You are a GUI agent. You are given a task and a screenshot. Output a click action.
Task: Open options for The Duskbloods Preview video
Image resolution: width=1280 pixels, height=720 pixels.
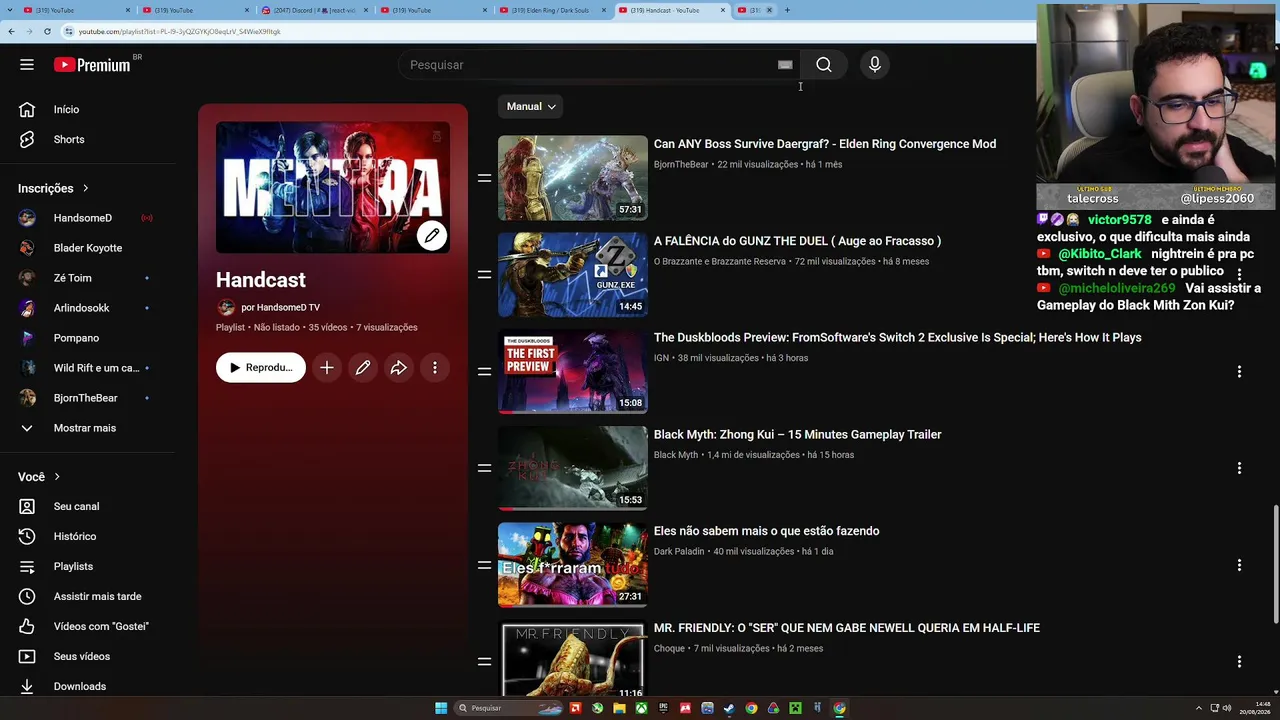tap(1239, 371)
